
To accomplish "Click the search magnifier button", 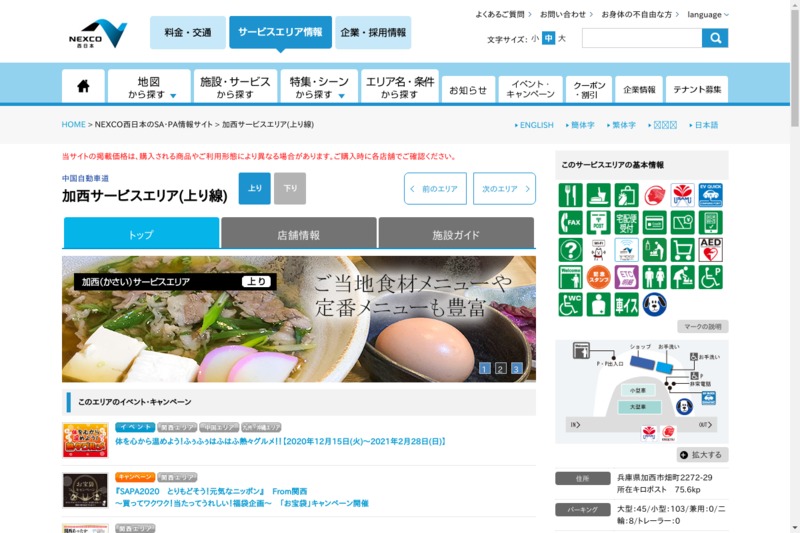I will click(x=715, y=38).
